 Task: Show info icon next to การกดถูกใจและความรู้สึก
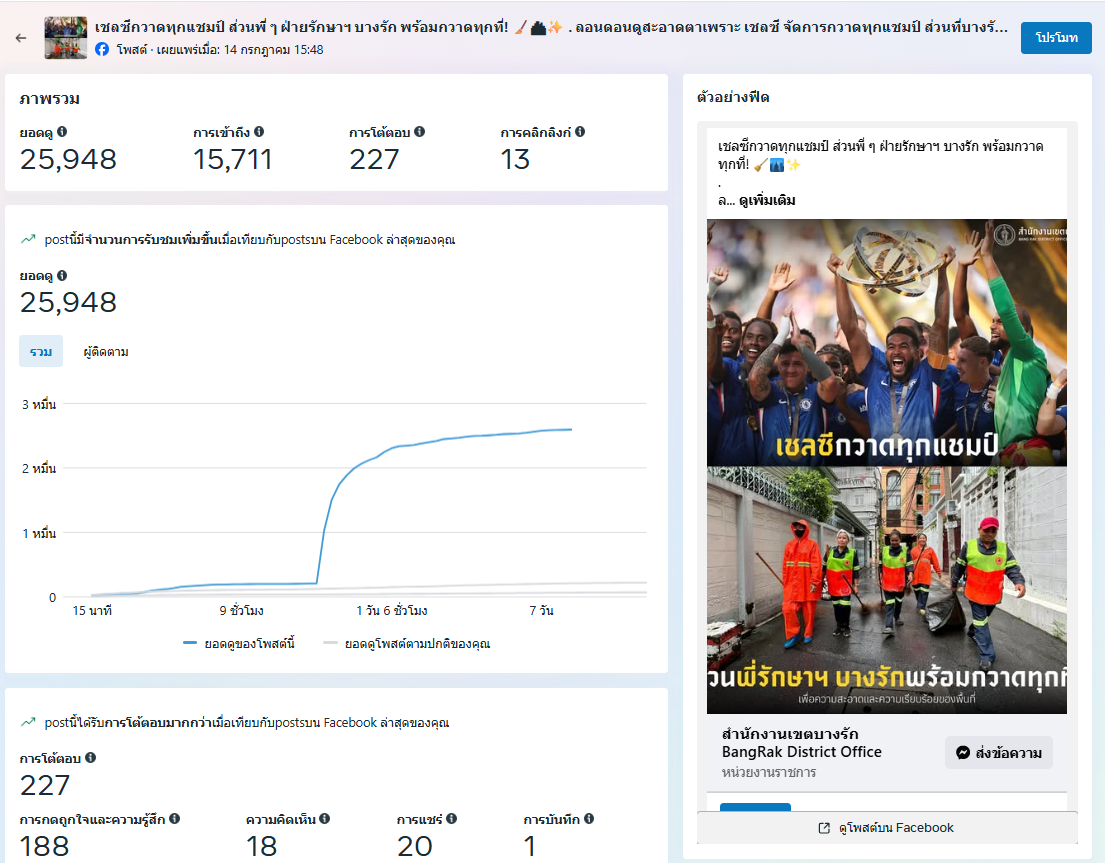[x=175, y=819]
